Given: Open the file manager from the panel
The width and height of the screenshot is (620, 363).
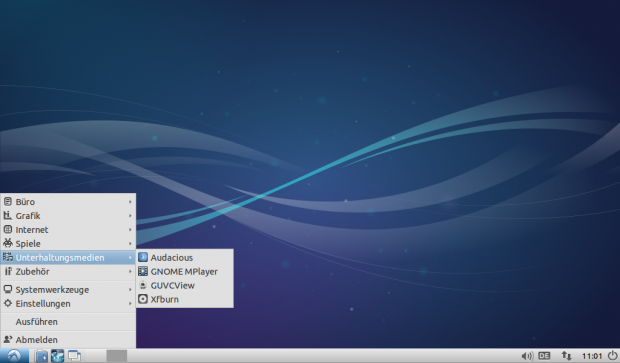Looking at the screenshot, I should point(41,356).
